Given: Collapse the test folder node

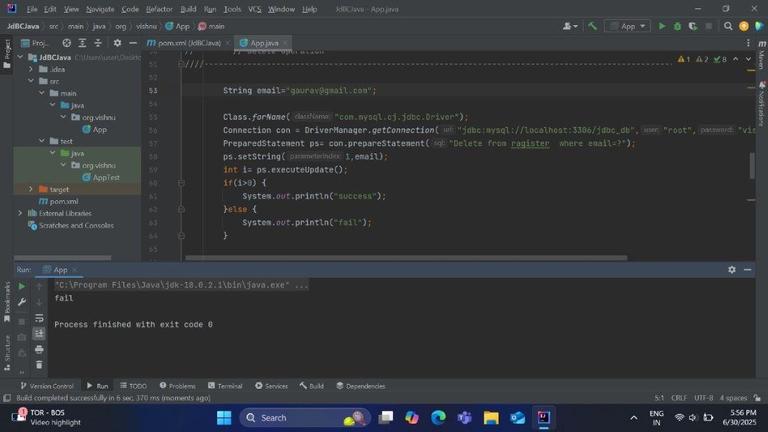Looking at the screenshot, I should pos(42,141).
